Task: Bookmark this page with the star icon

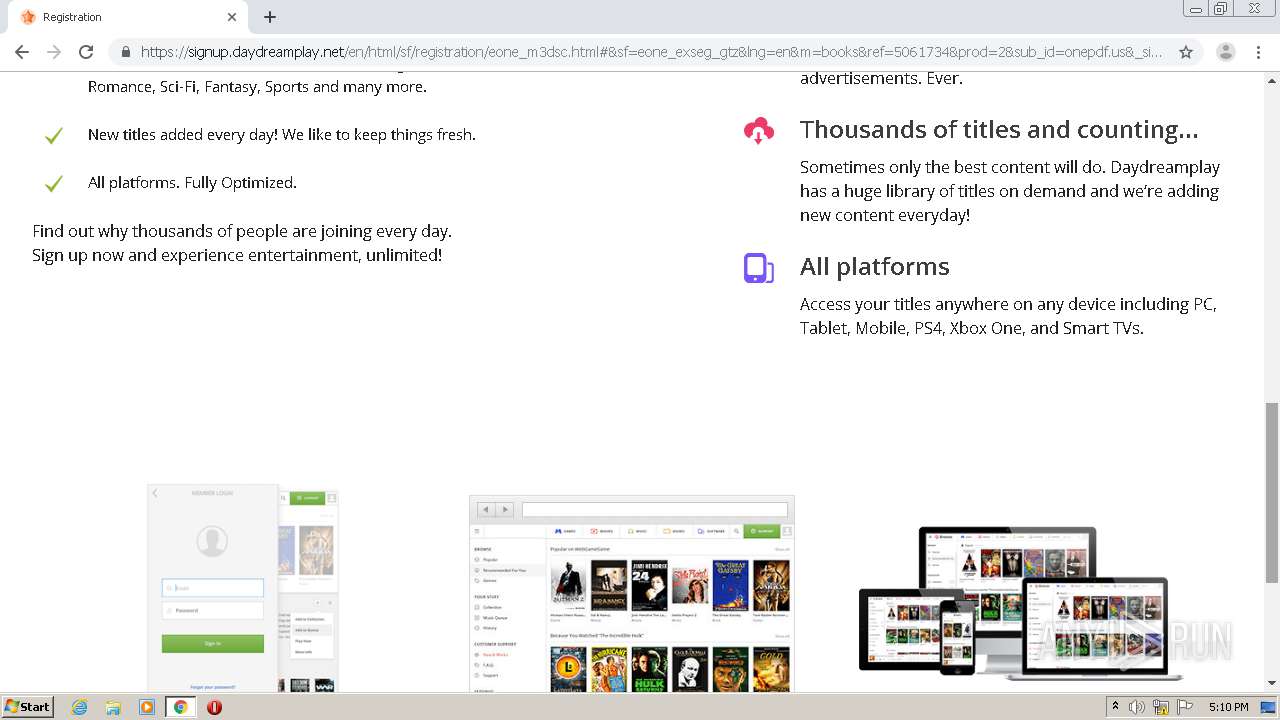Action: click(x=1186, y=52)
